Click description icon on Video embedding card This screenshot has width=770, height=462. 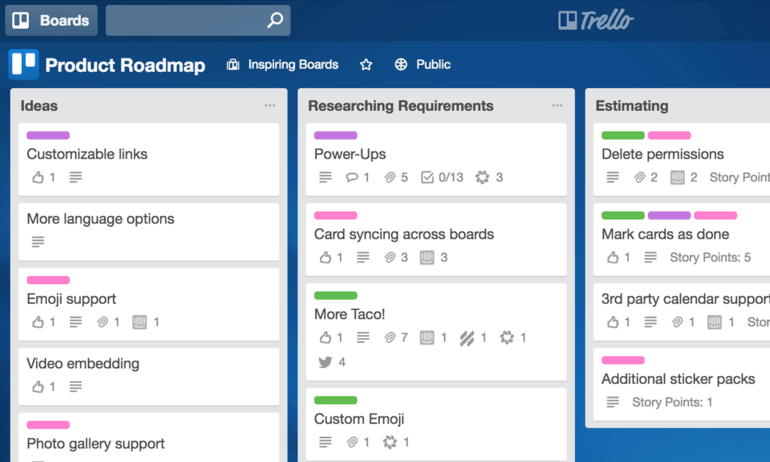click(76, 386)
